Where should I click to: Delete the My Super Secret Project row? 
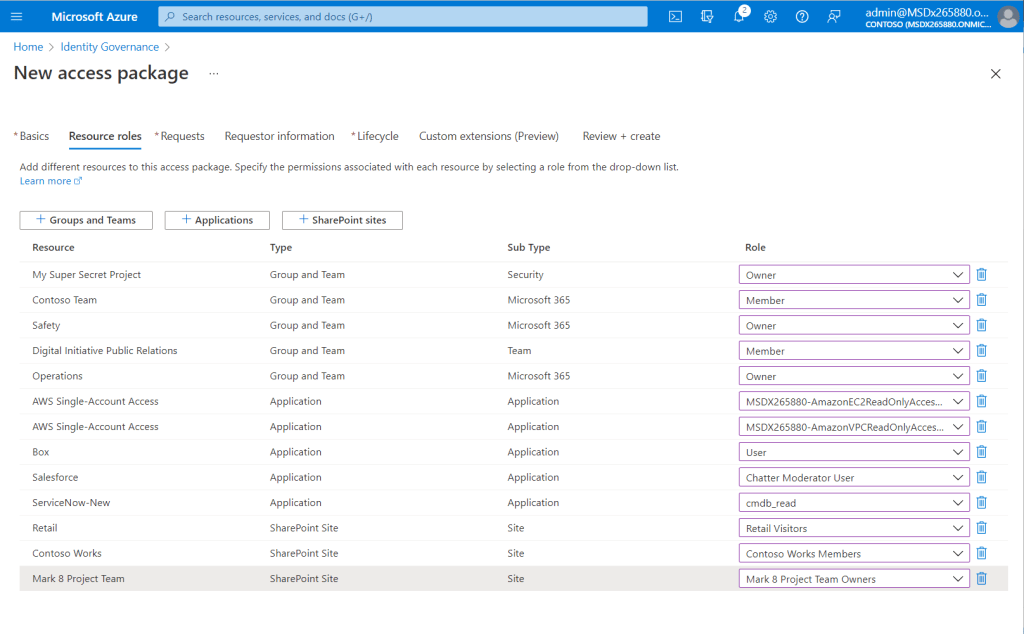[981, 275]
